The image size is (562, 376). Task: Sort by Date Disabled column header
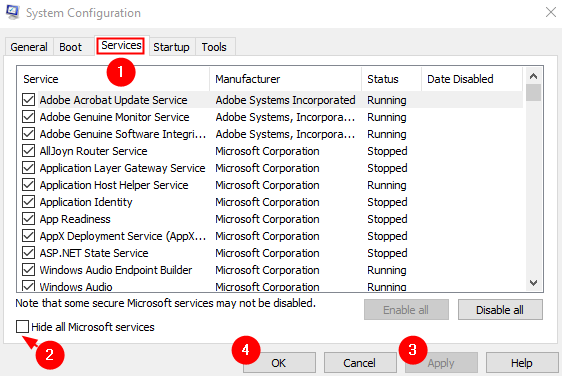472,79
